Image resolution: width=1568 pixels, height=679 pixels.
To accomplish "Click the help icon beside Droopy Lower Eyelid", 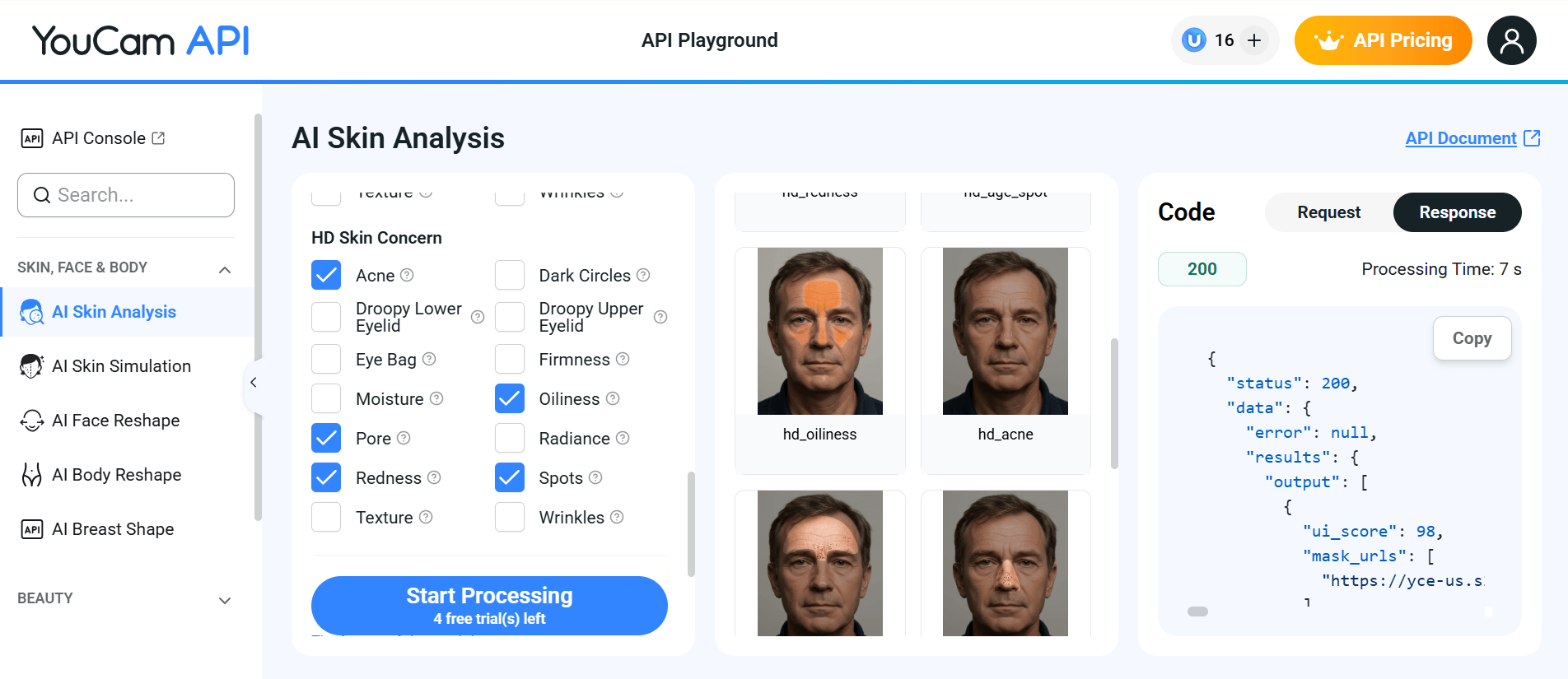I will click(x=478, y=317).
